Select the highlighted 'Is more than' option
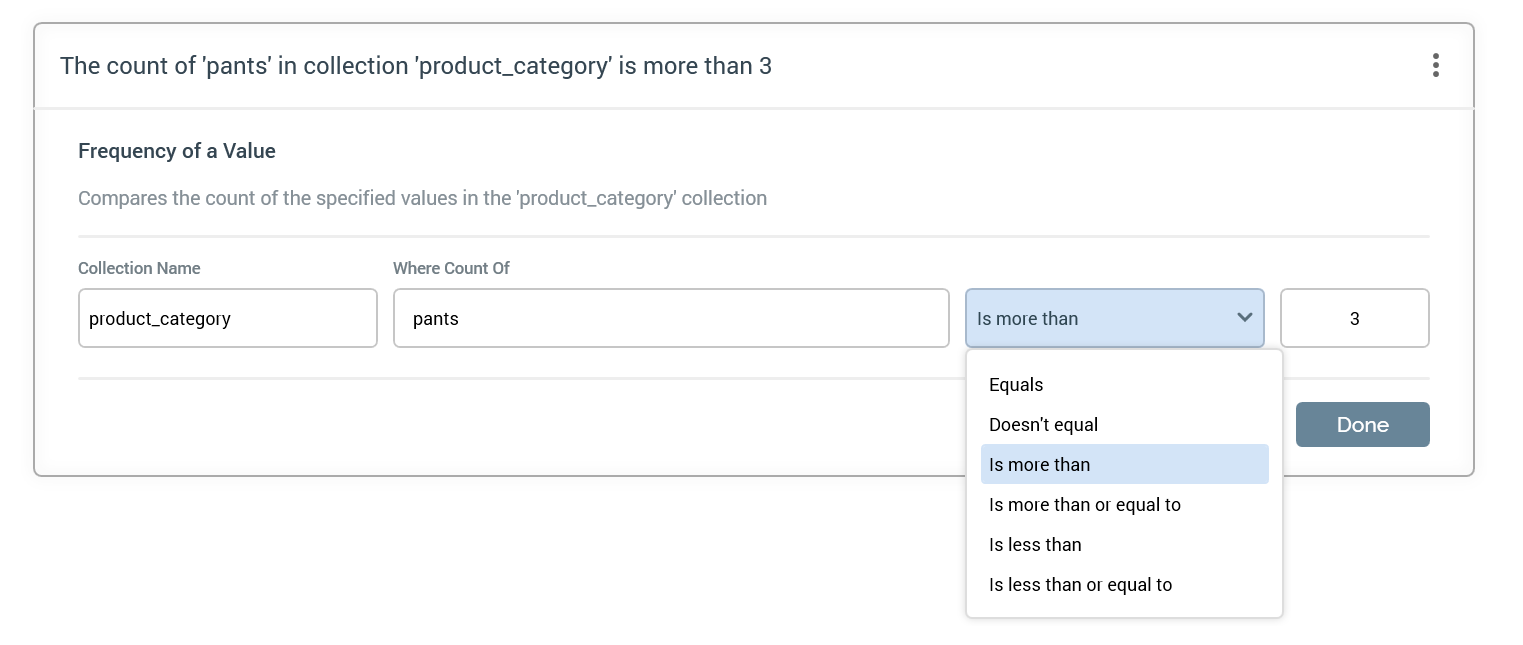Viewport: 1523px width, 645px height. click(1039, 465)
